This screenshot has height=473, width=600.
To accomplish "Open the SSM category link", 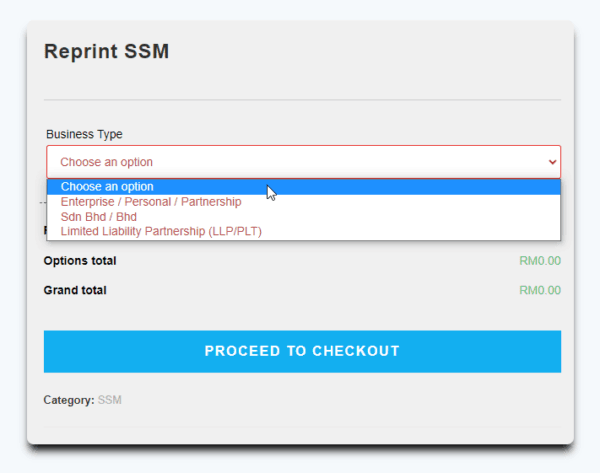I will 109,400.
